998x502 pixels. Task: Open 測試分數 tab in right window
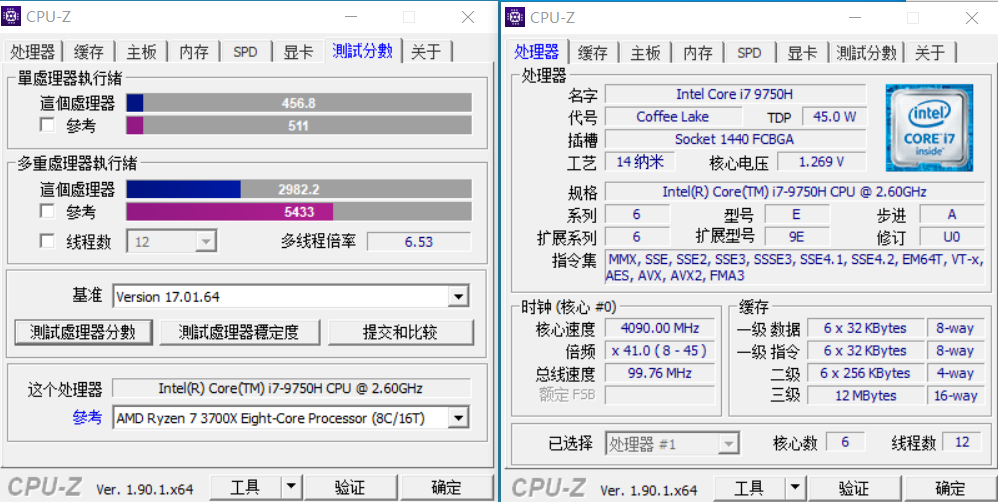tap(866, 52)
